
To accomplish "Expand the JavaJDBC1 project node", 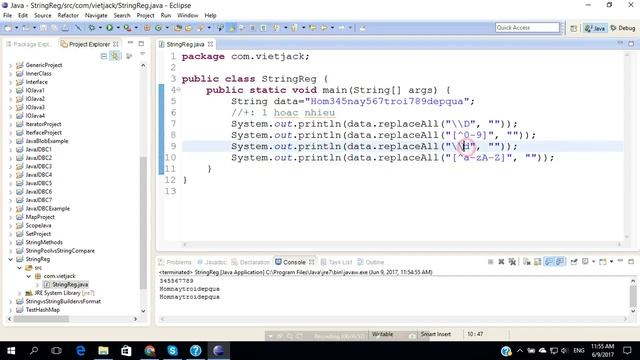I will 10,149.
